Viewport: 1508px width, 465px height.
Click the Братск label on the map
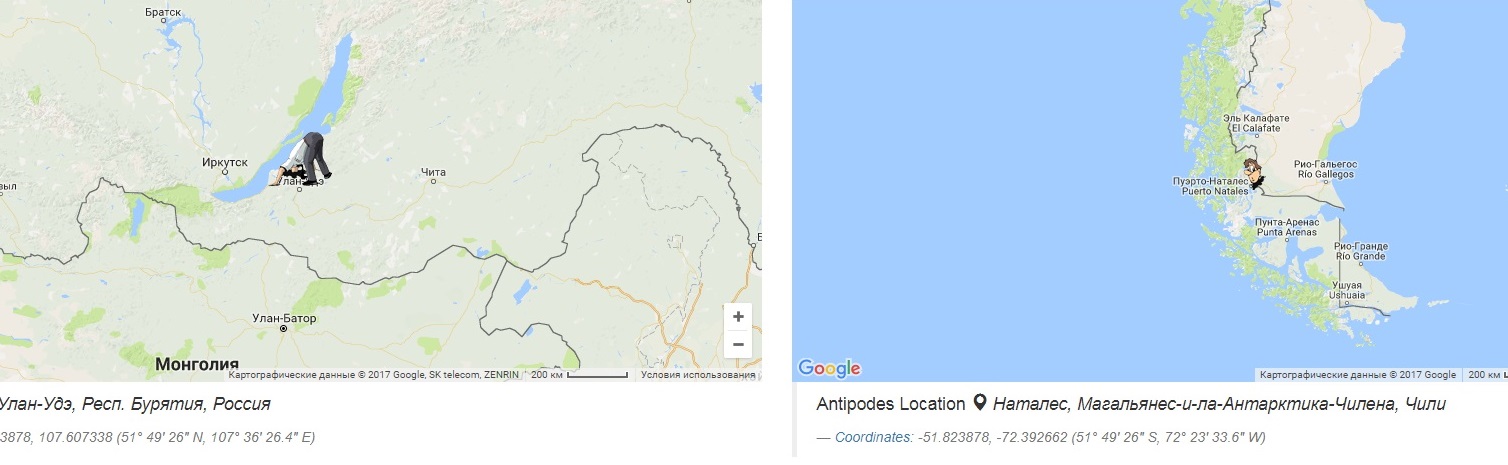coord(160,12)
